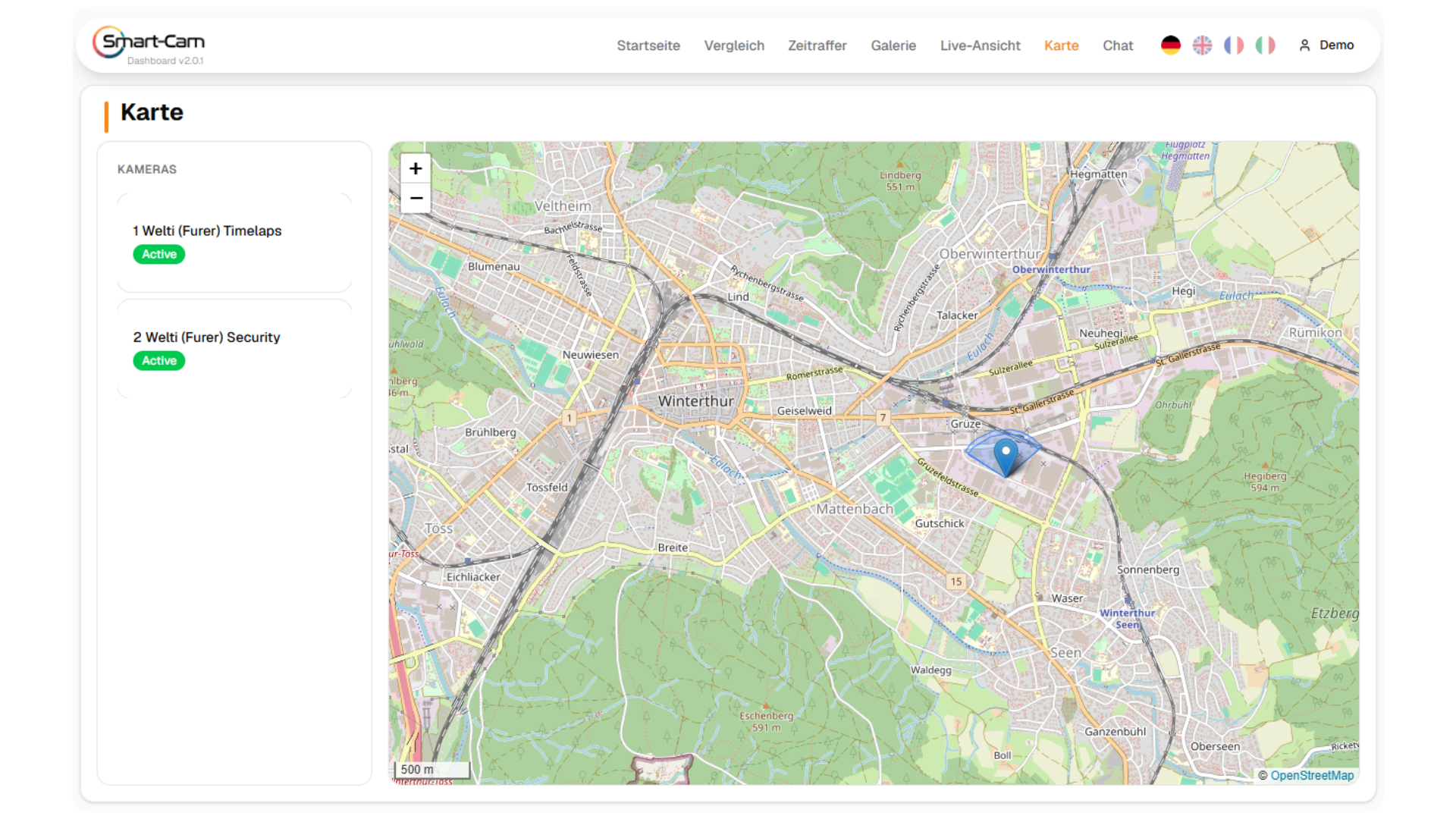The height and width of the screenshot is (819, 1456).
Task: Click the Mattenbach district label
Action: point(855,509)
